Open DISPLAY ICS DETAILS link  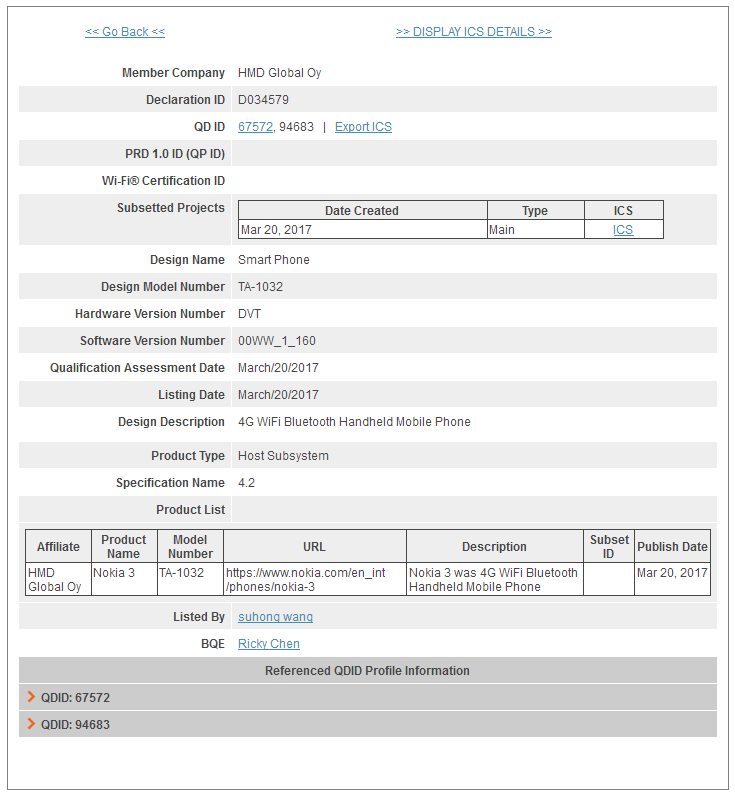click(473, 32)
